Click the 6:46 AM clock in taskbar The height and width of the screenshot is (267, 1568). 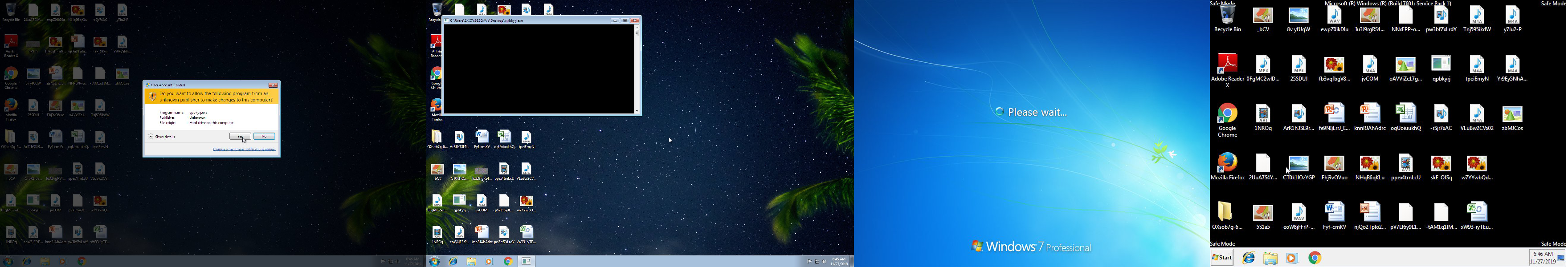click(x=1543, y=258)
